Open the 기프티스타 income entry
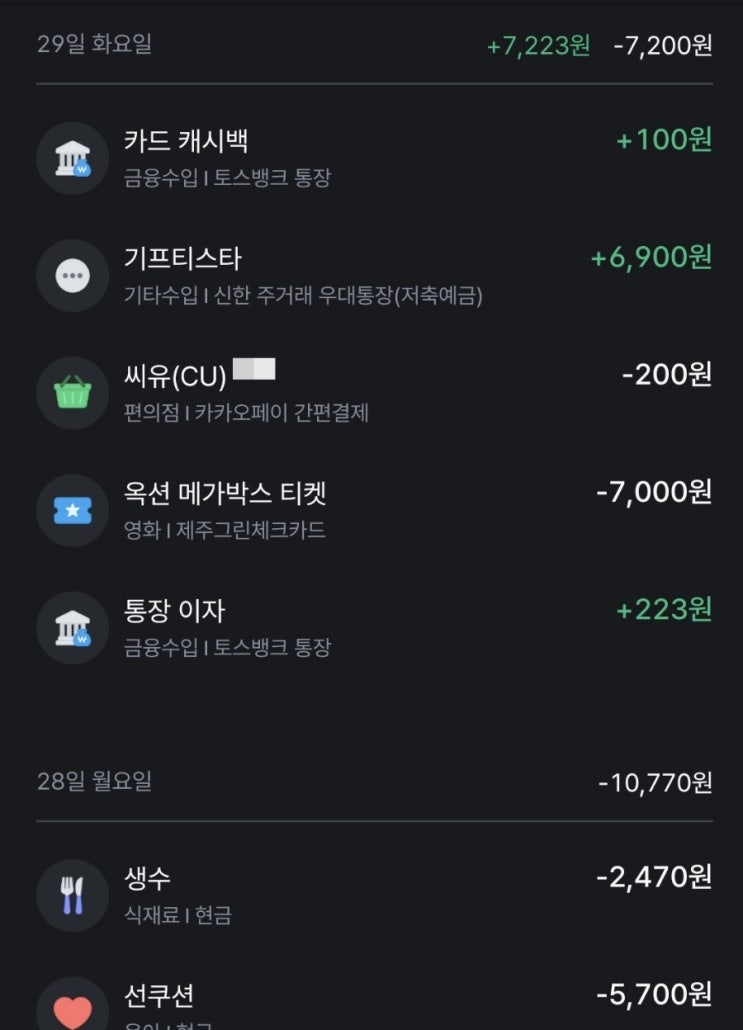 click(182, 259)
